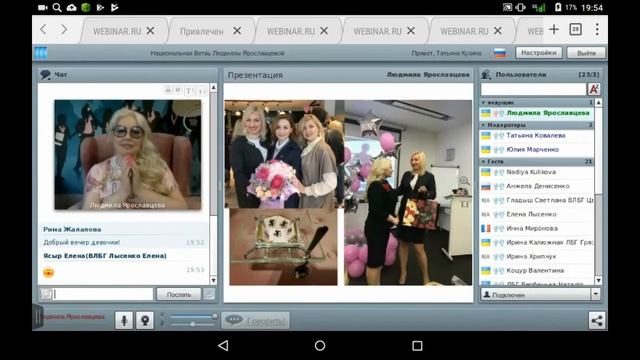Close the first WEBINAR.RU tab
This screenshot has width=640, height=360.
click(x=150, y=31)
